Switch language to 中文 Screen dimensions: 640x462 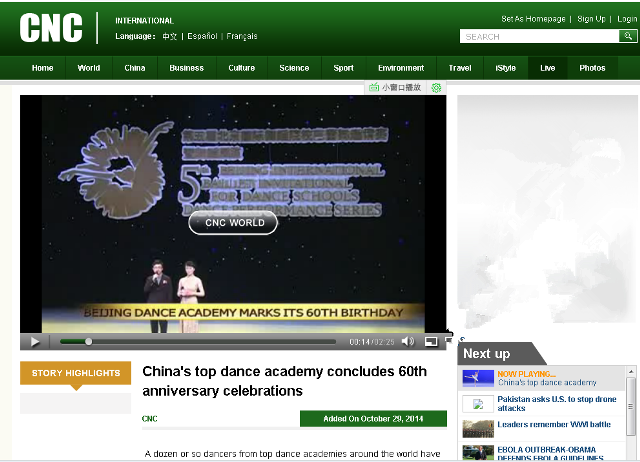click(169, 36)
